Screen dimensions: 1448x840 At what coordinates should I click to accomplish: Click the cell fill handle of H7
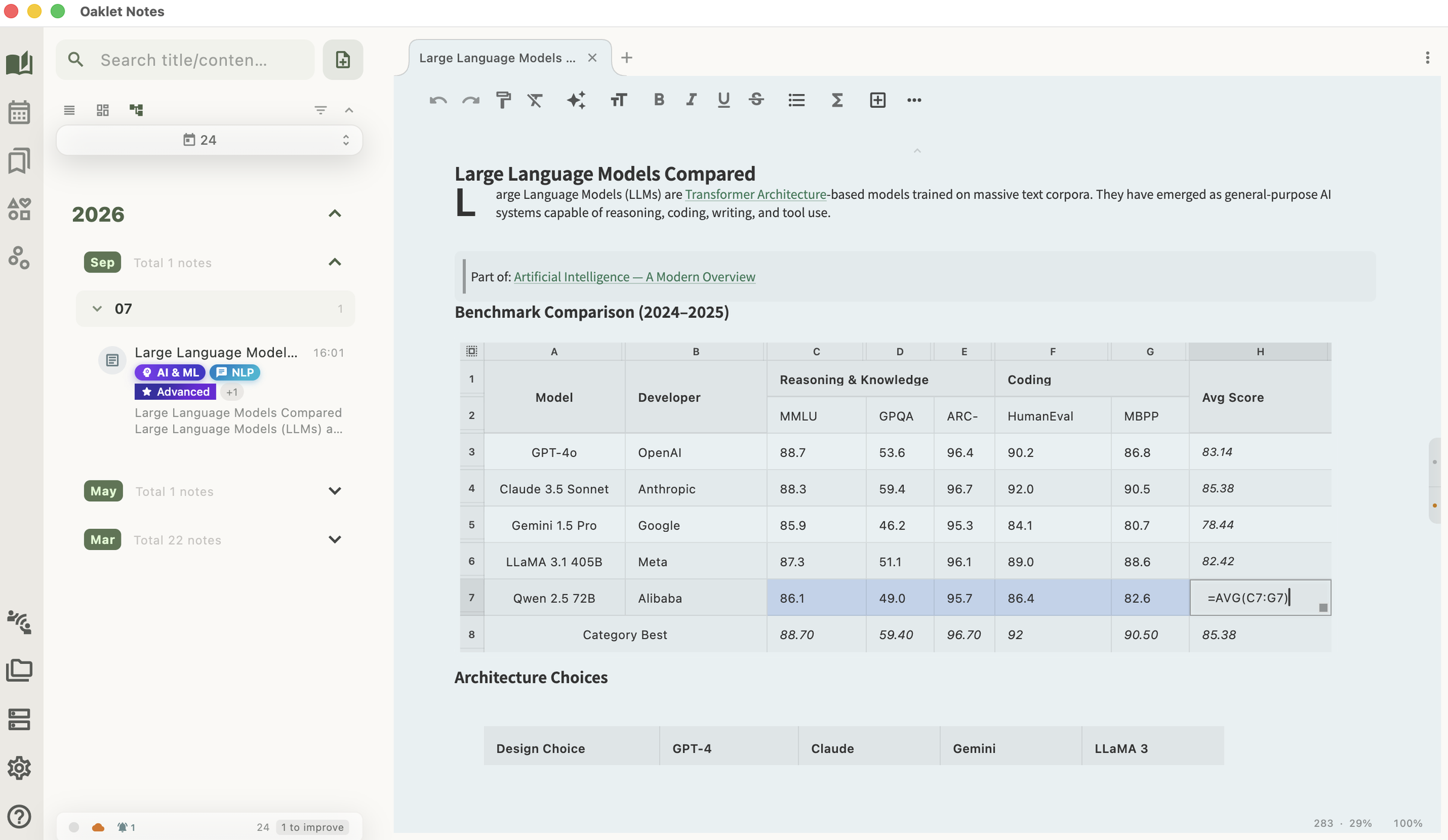(1323, 608)
